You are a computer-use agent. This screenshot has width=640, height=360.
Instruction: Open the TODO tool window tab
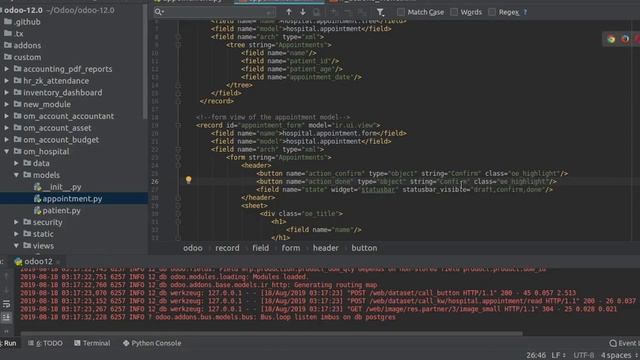coord(45,343)
